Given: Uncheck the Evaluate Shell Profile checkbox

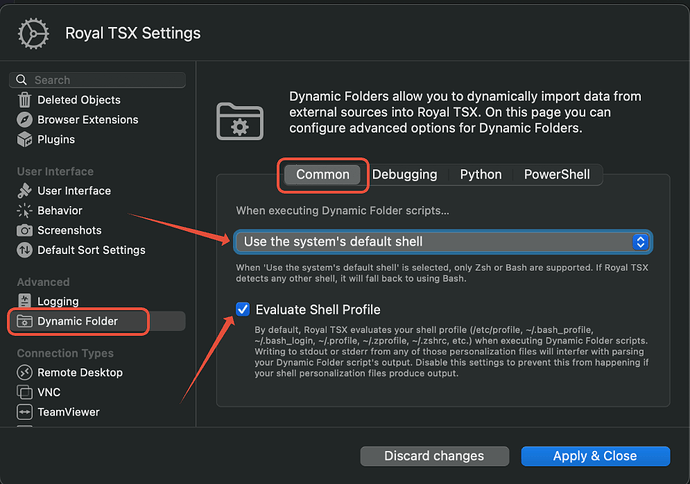Looking at the screenshot, I should (x=243, y=309).
